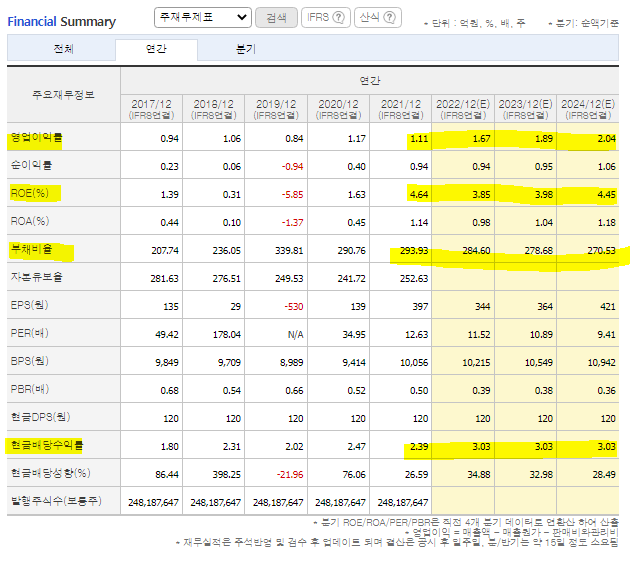Image resolution: width=630 pixels, height=562 pixels.
Task: Click the 현금배당수익률 row label
Action: click(x=47, y=445)
